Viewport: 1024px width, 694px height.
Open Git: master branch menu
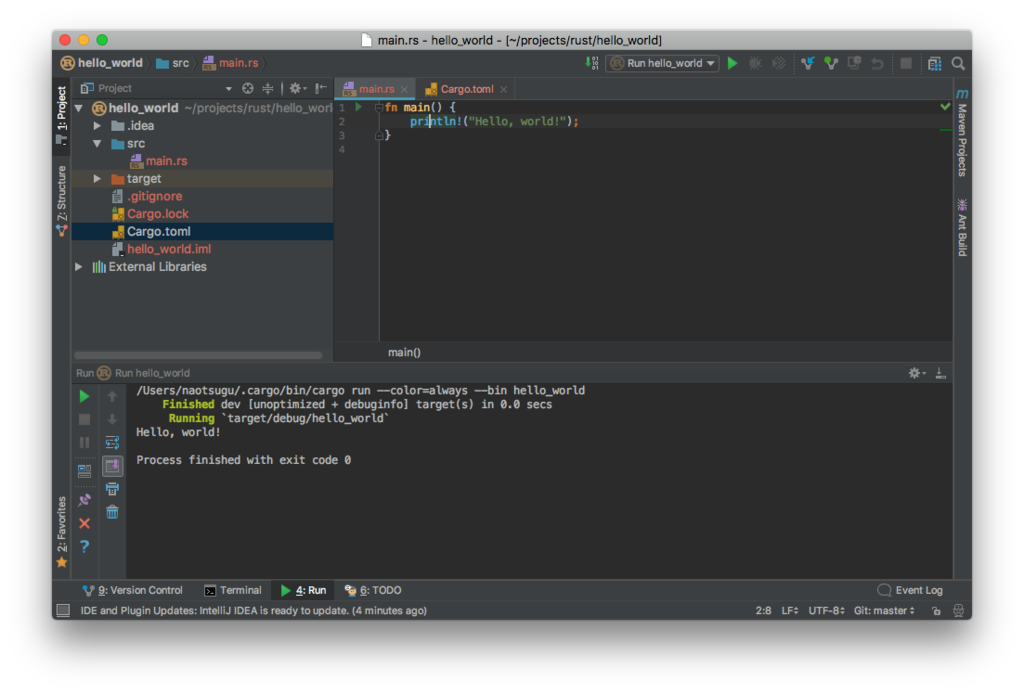[x=884, y=610]
